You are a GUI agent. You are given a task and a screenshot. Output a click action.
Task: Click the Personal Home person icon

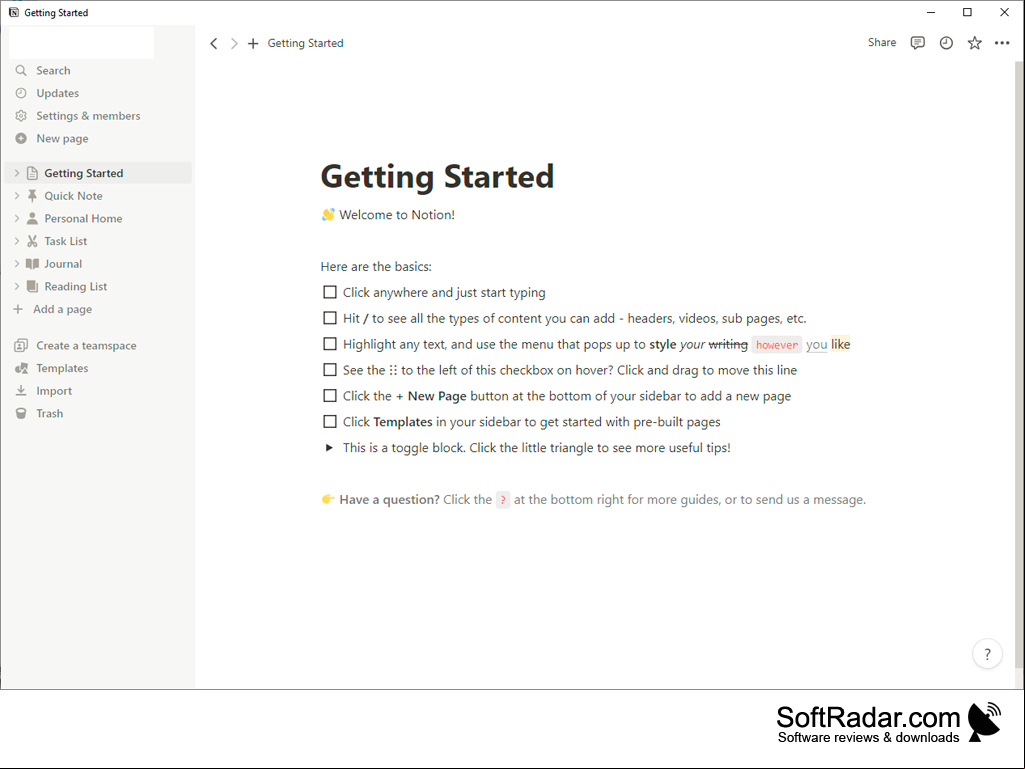point(32,218)
